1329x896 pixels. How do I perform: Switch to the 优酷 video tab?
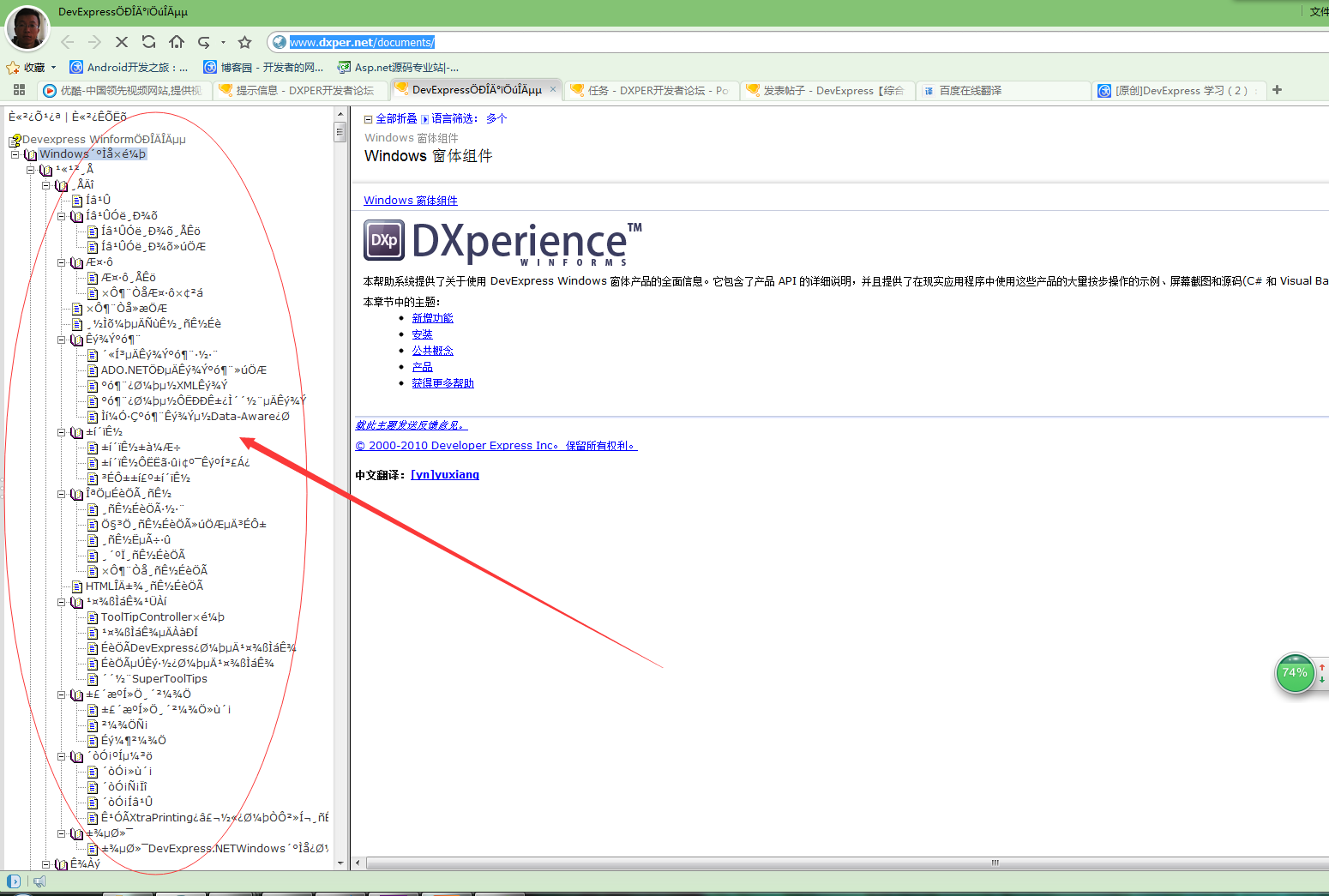click(x=123, y=90)
